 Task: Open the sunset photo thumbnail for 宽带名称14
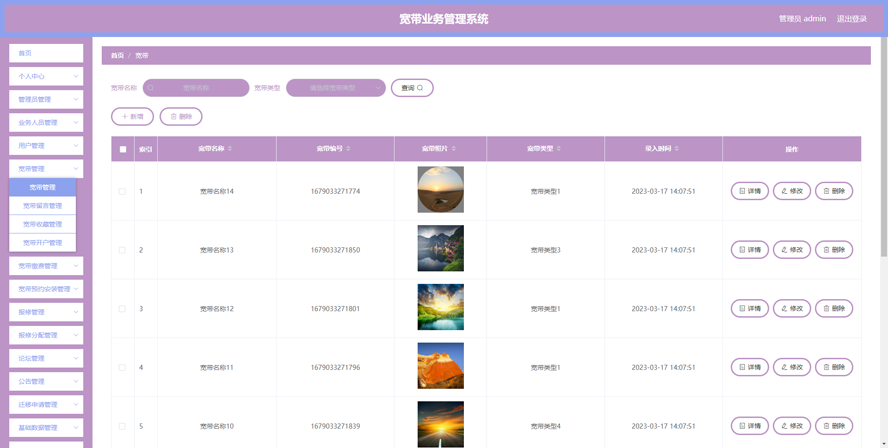[x=441, y=190]
